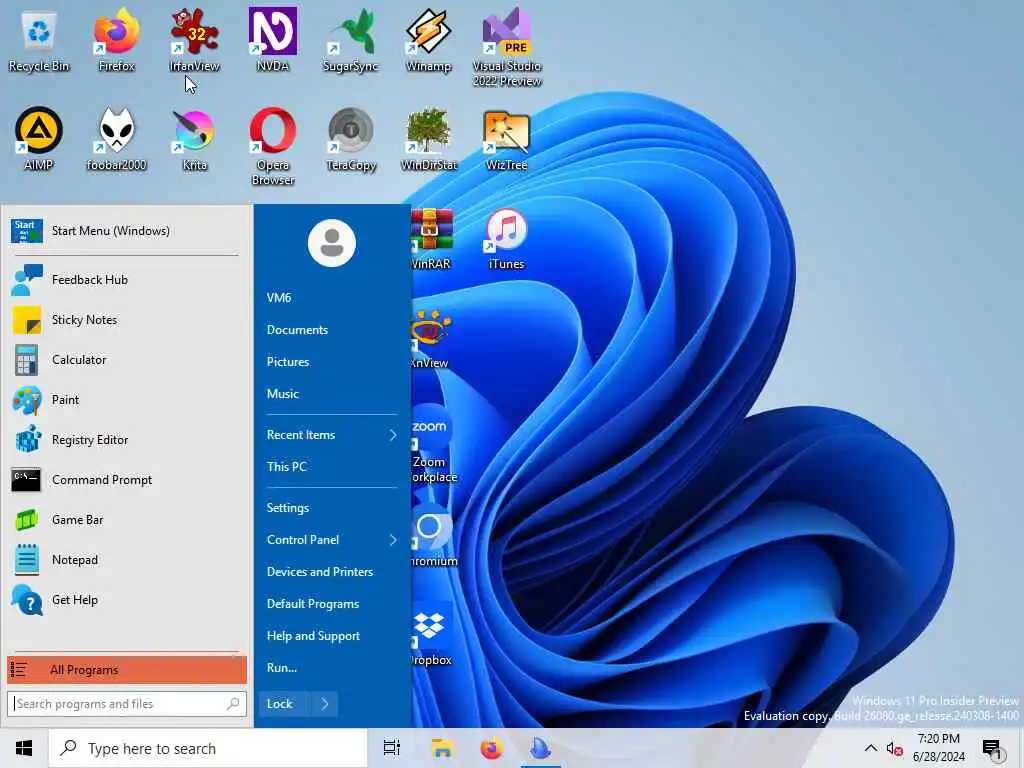The image size is (1024, 768).
Task: Launch Calculator from start menu
Action: point(127,360)
